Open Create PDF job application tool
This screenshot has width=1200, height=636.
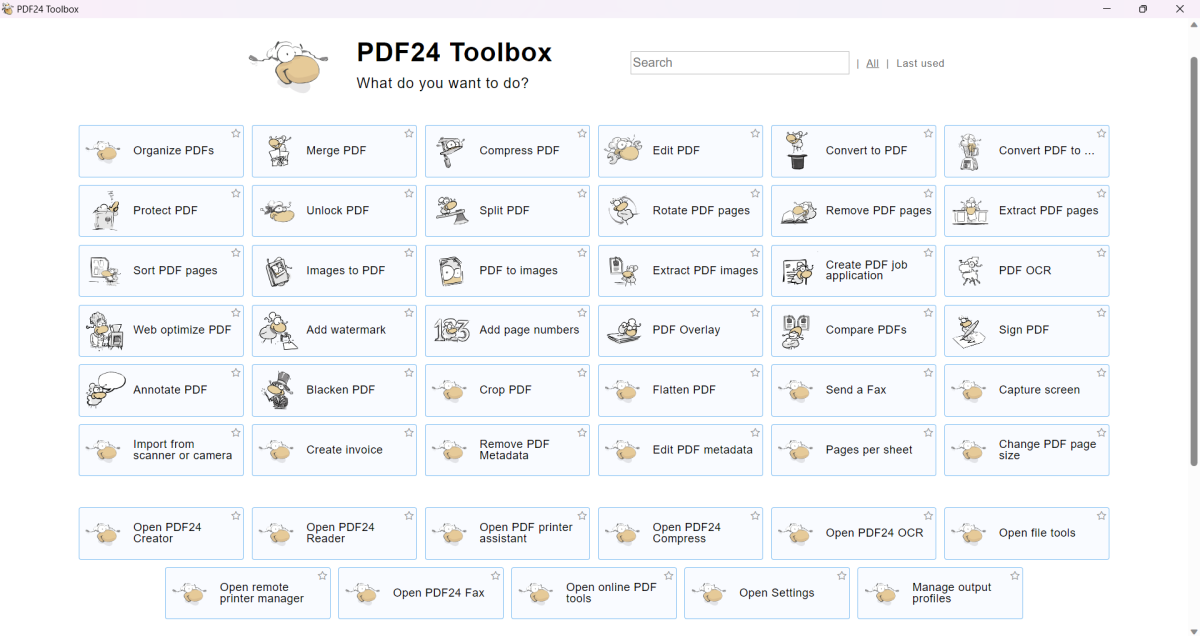[853, 271]
